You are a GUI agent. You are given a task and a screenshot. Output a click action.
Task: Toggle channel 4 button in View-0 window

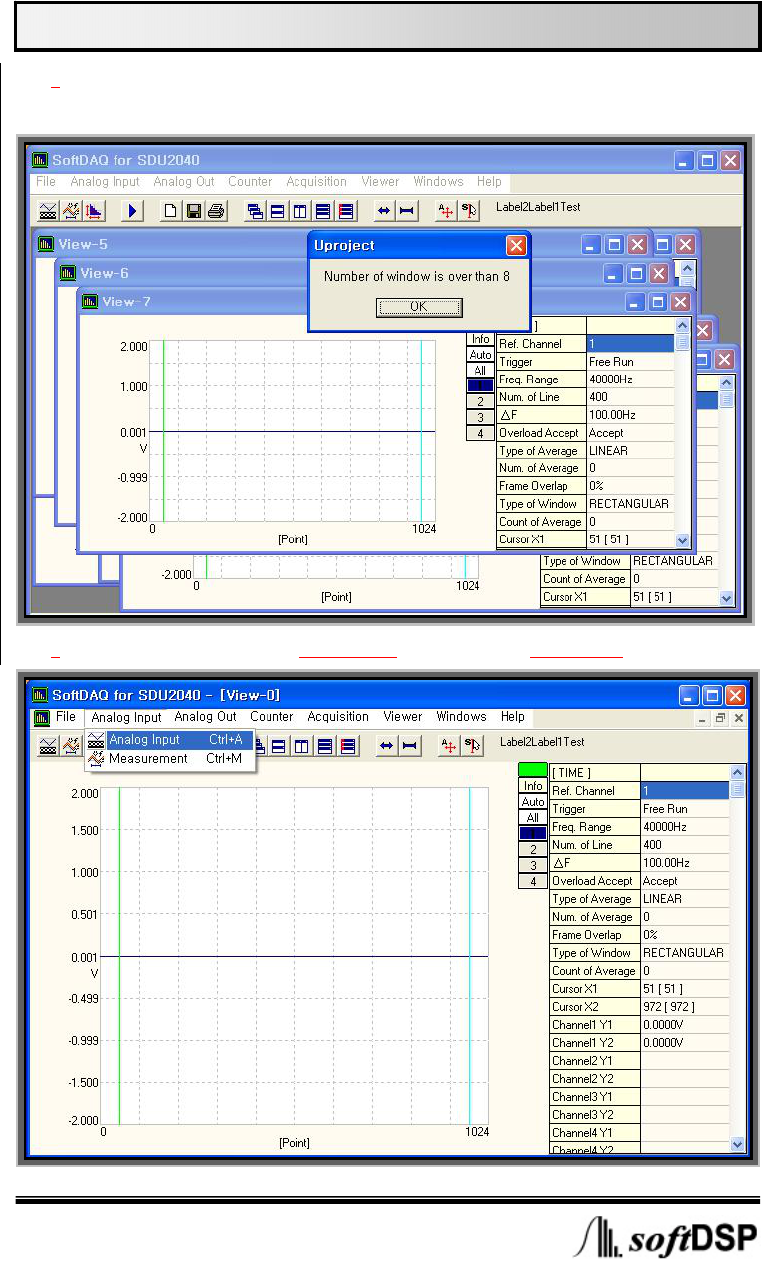tap(533, 881)
